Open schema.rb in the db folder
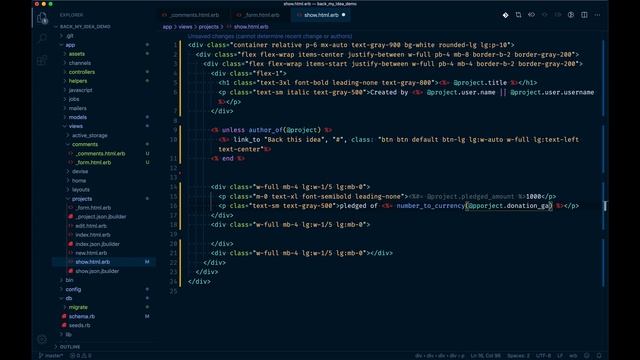 click(82, 316)
